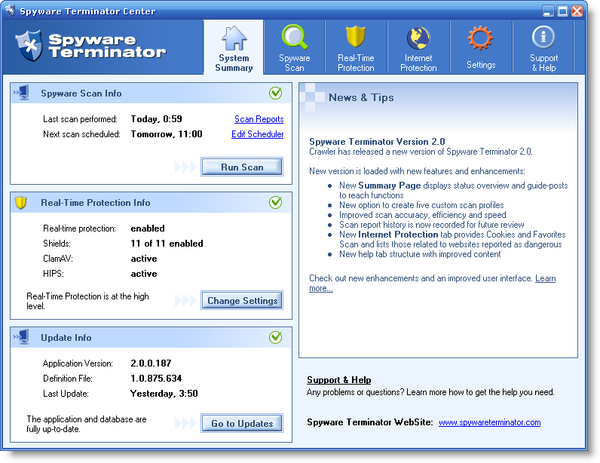The width and height of the screenshot is (600, 463).
Task: Click the orange Settings gear icon
Action: [480, 38]
